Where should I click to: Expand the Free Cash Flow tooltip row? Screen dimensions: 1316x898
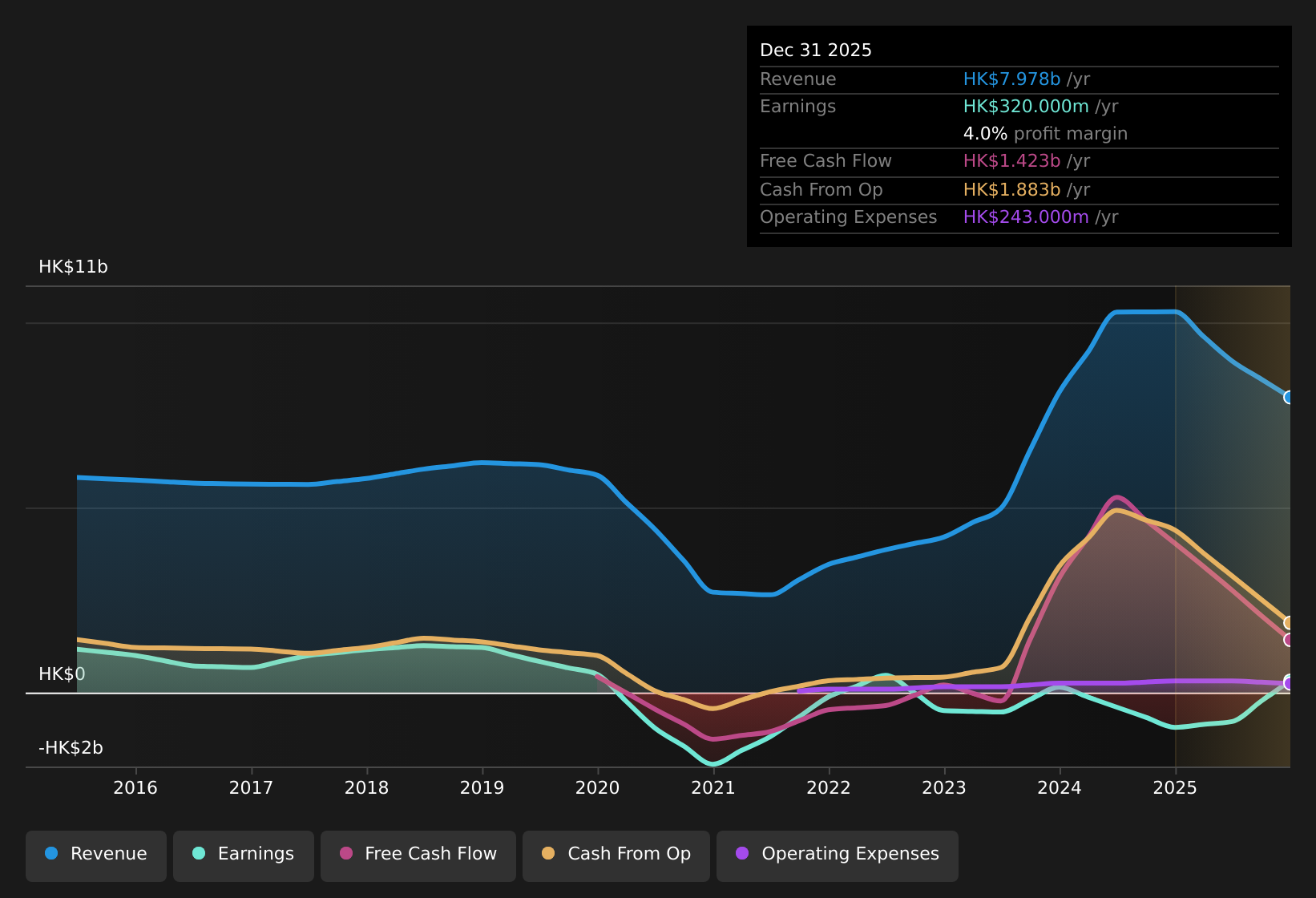coord(826,160)
